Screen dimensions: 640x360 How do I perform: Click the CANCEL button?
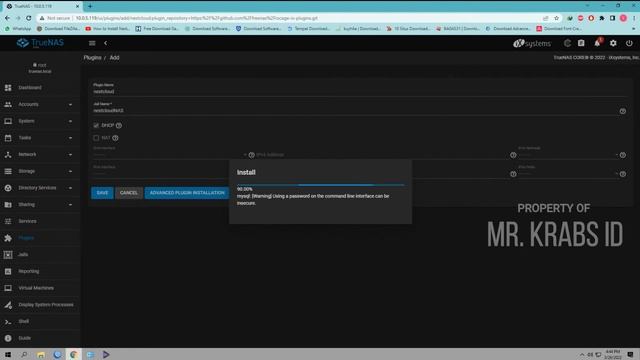click(129, 193)
